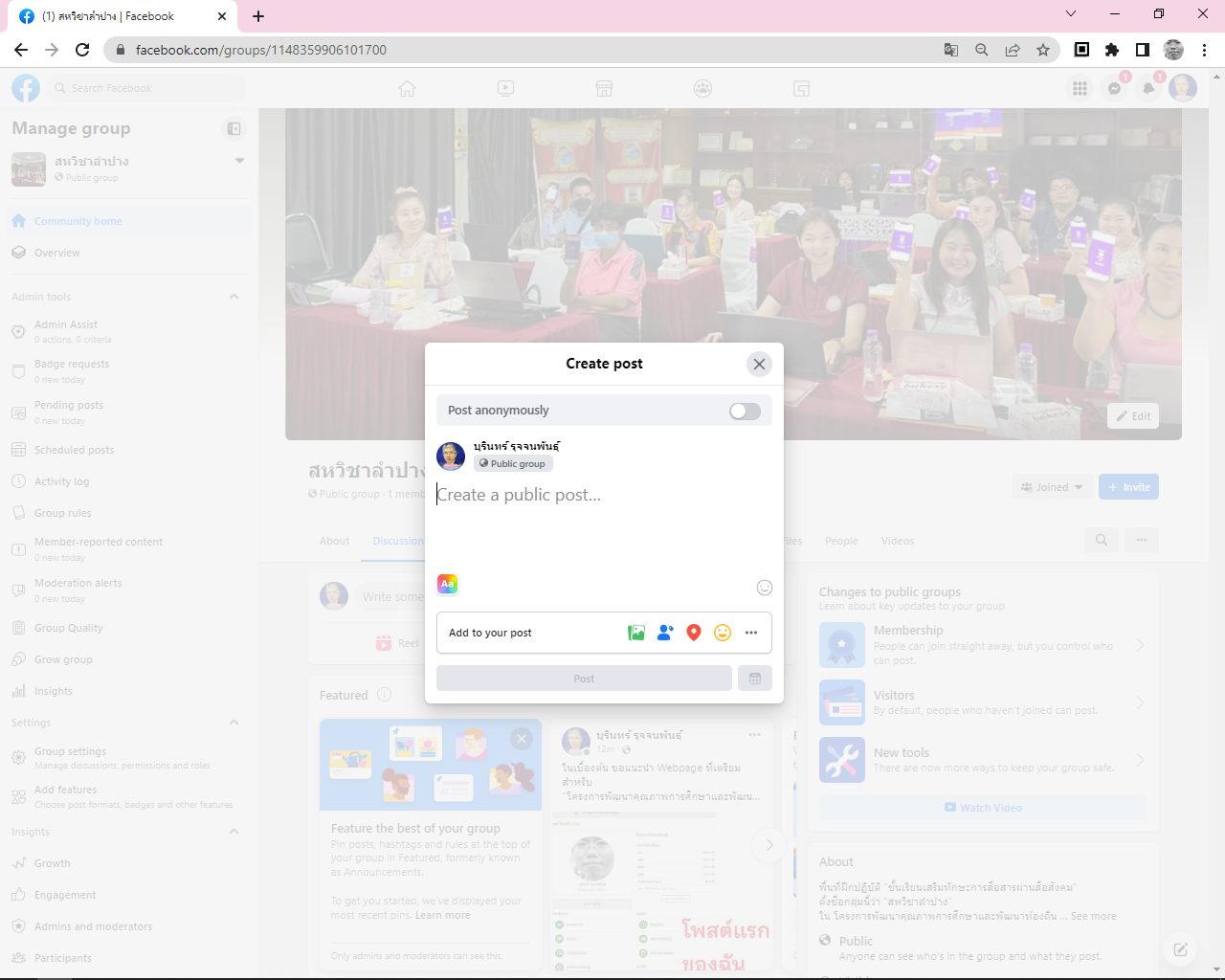This screenshot has width=1225, height=980.
Task: Add feeling or activity emoji
Action: click(x=723, y=633)
